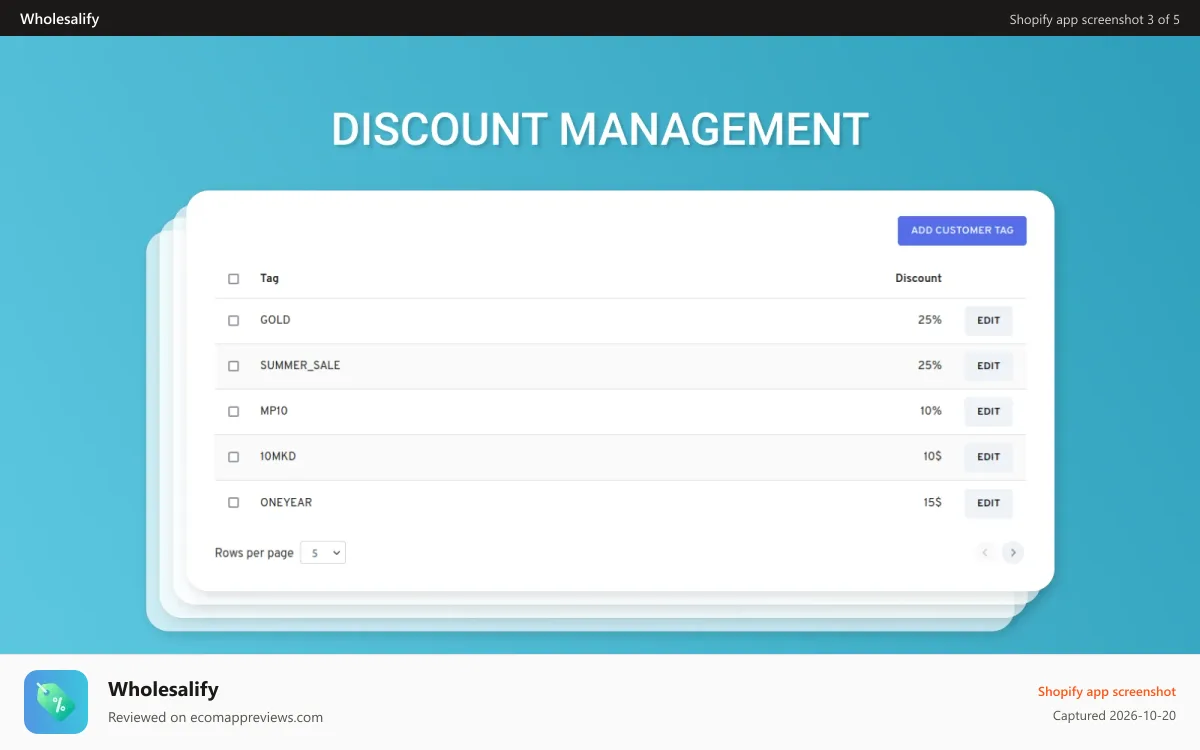The width and height of the screenshot is (1200, 750).
Task: Click Reviewed on ecomappreviews.com text
Action: [215, 717]
